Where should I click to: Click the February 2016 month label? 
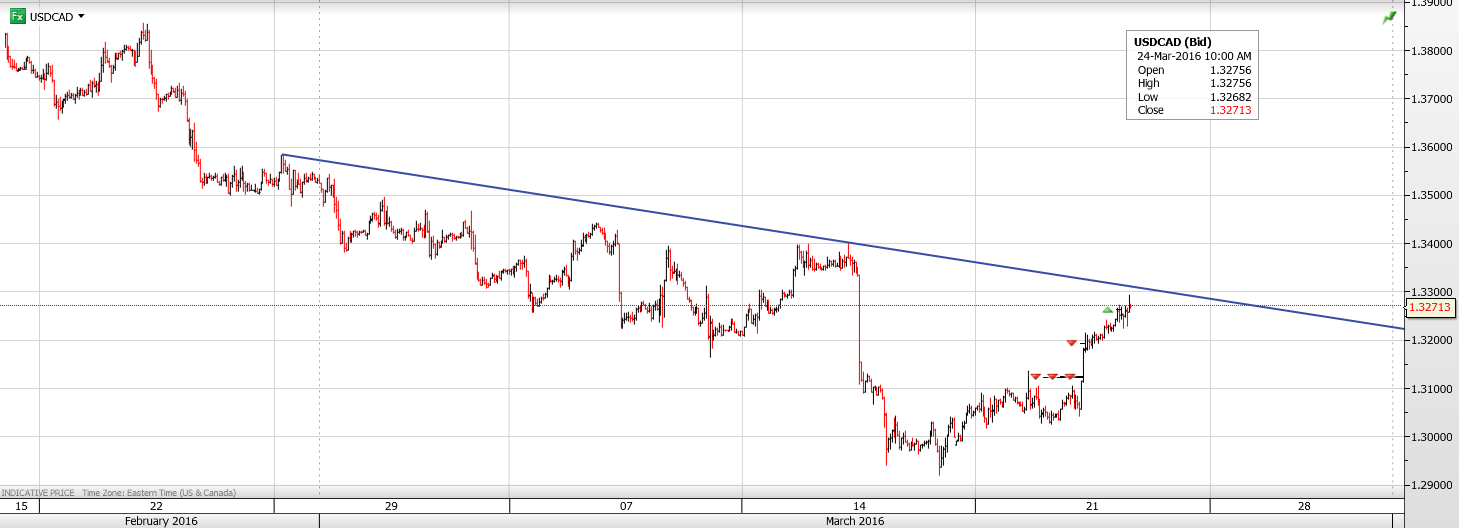click(x=161, y=521)
